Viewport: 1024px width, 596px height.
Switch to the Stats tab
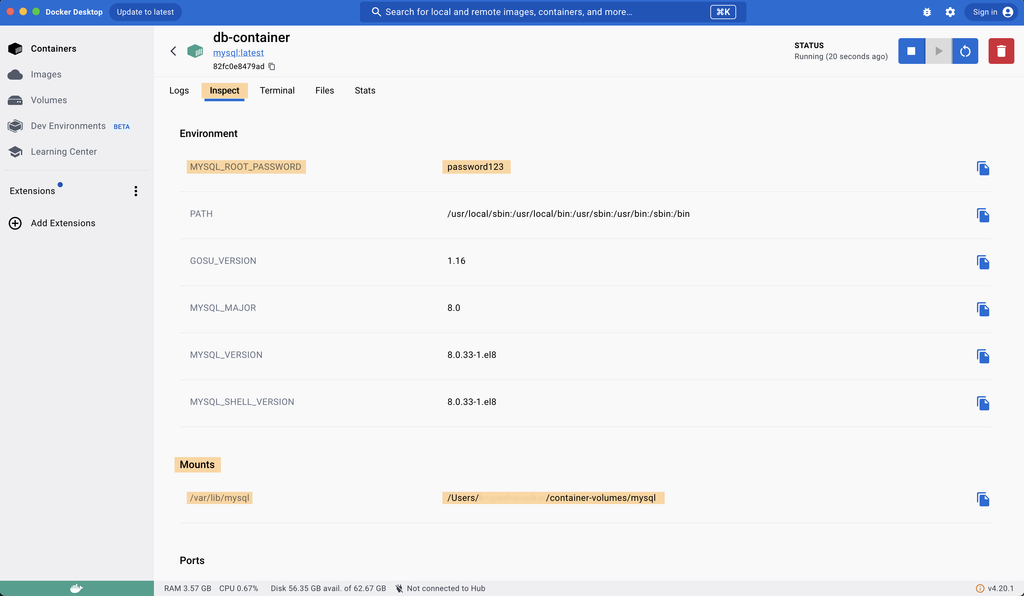pos(364,90)
